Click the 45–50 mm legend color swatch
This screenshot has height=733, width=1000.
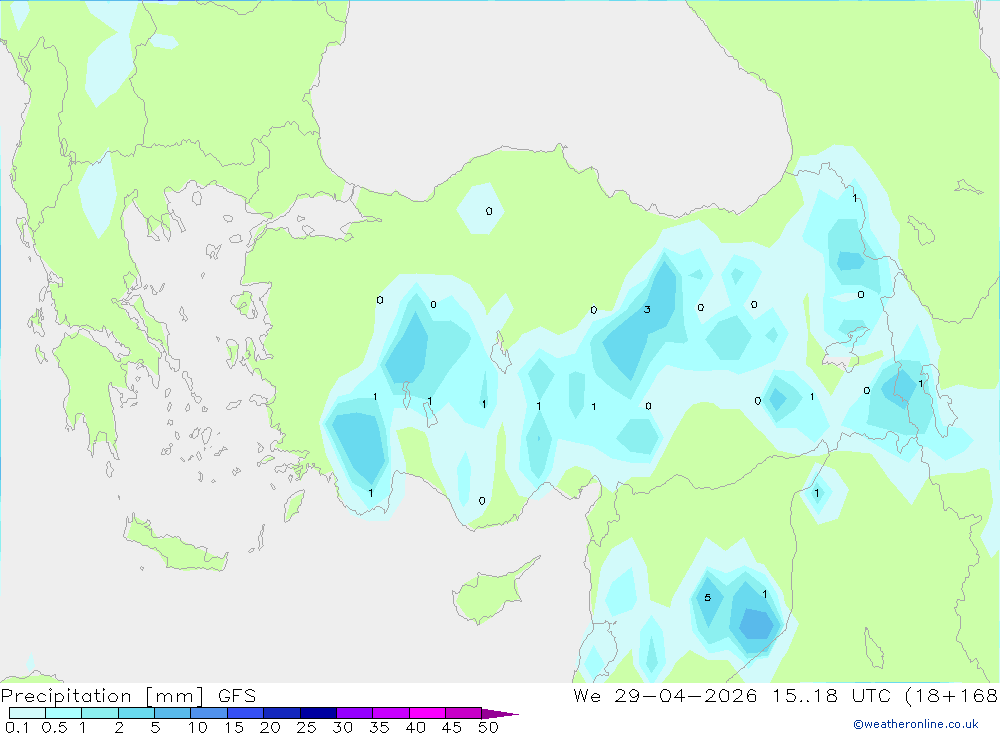(464, 713)
